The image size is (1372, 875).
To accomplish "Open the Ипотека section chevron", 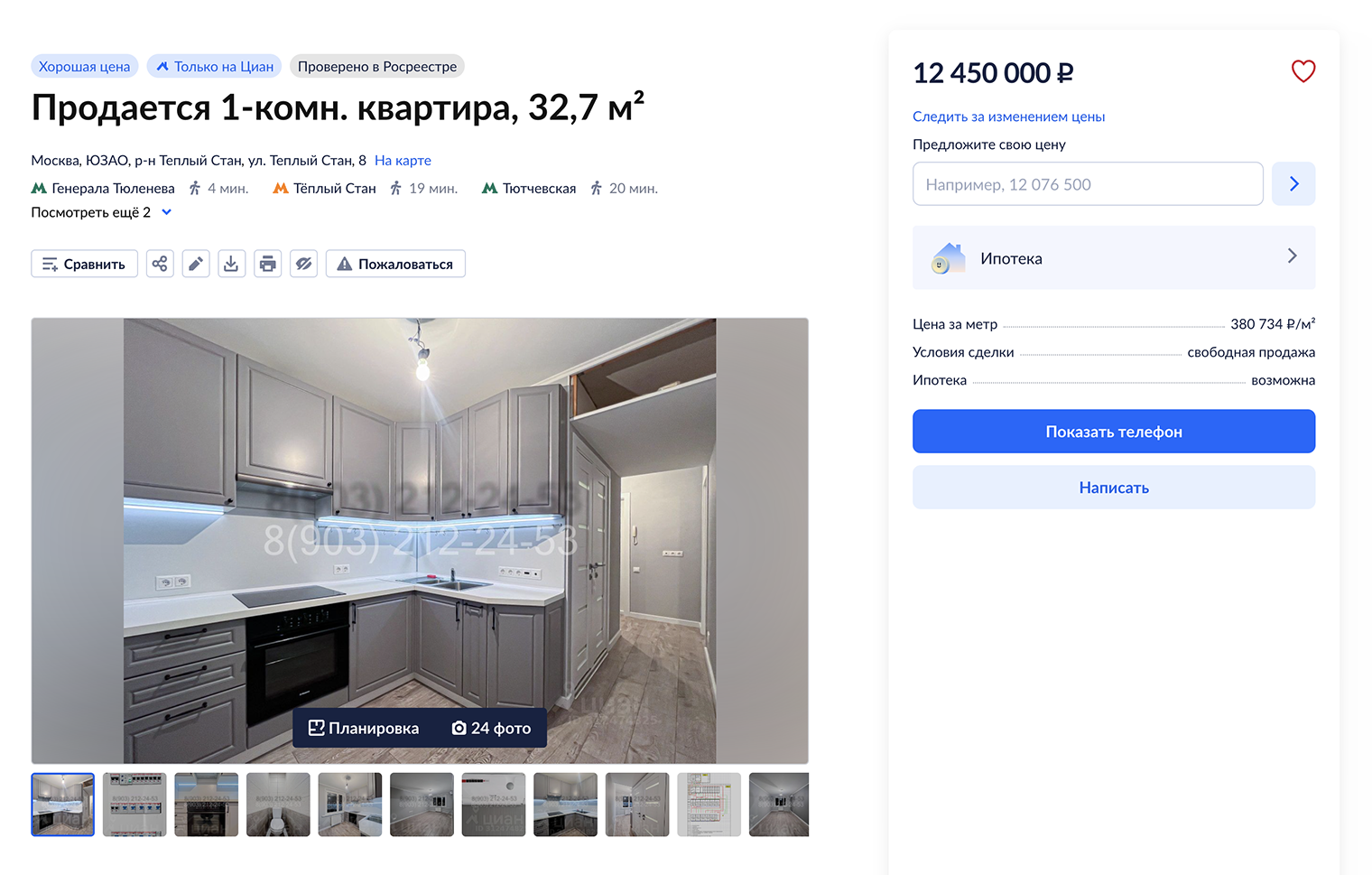I will pyautogui.click(x=1292, y=256).
